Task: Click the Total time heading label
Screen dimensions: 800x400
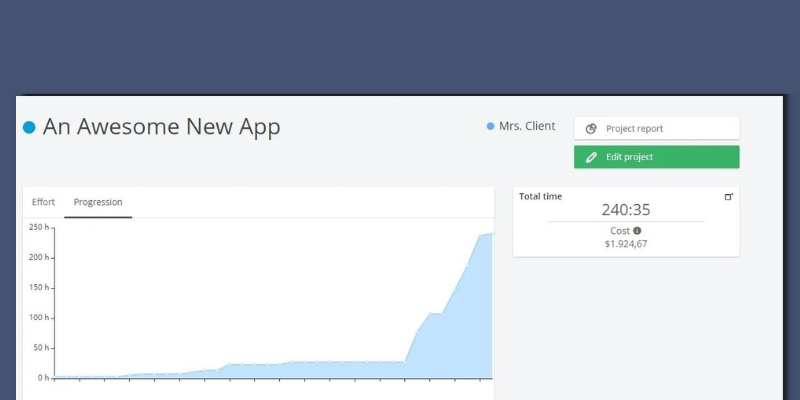Action: 540,196
